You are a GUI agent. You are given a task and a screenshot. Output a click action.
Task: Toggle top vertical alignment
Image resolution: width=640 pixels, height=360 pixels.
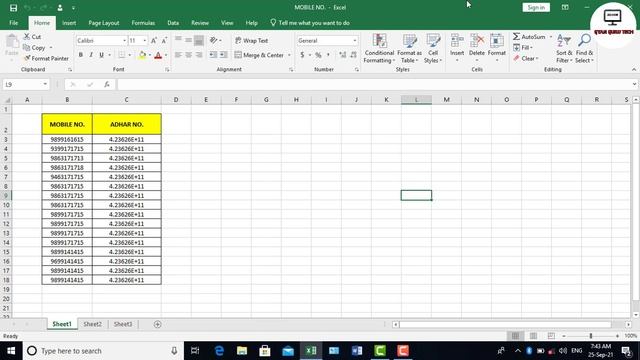(178, 40)
